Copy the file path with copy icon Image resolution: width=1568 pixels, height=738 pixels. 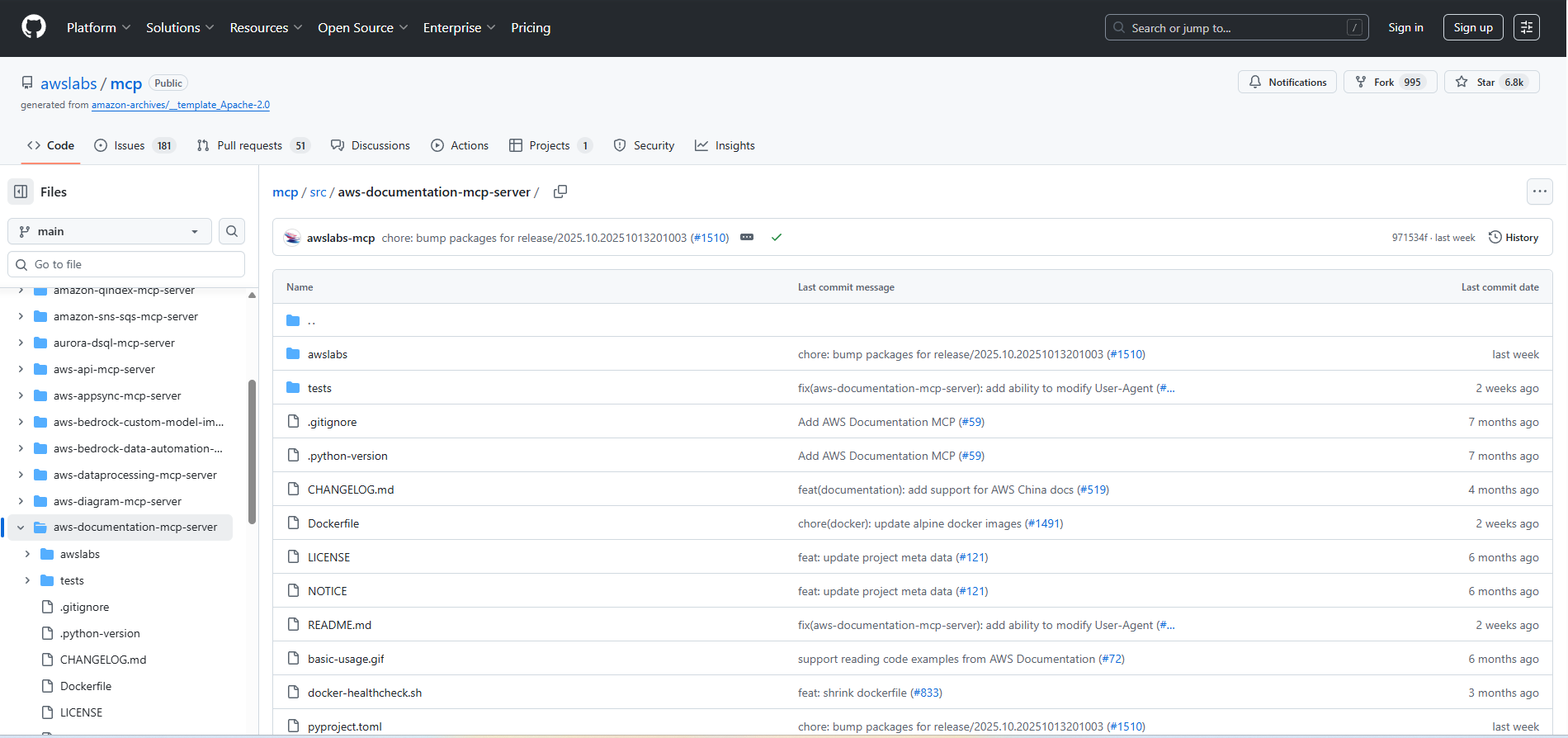click(560, 192)
